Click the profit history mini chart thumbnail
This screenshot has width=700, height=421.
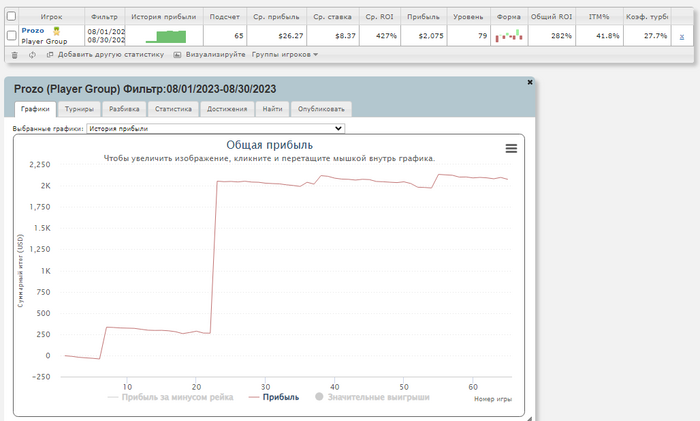coord(166,37)
